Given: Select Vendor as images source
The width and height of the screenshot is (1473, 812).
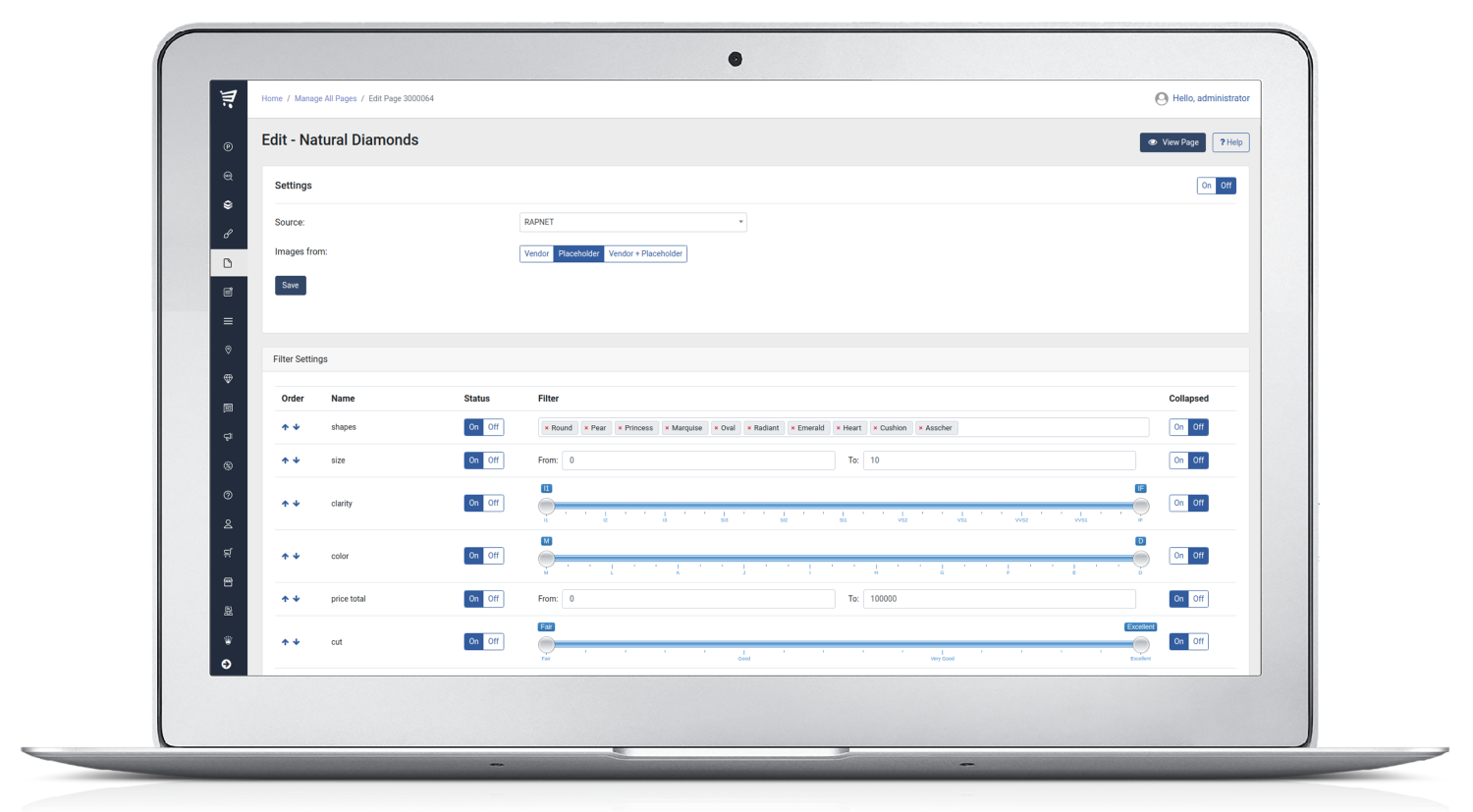Looking at the screenshot, I should pyautogui.click(x=536, y=253).
